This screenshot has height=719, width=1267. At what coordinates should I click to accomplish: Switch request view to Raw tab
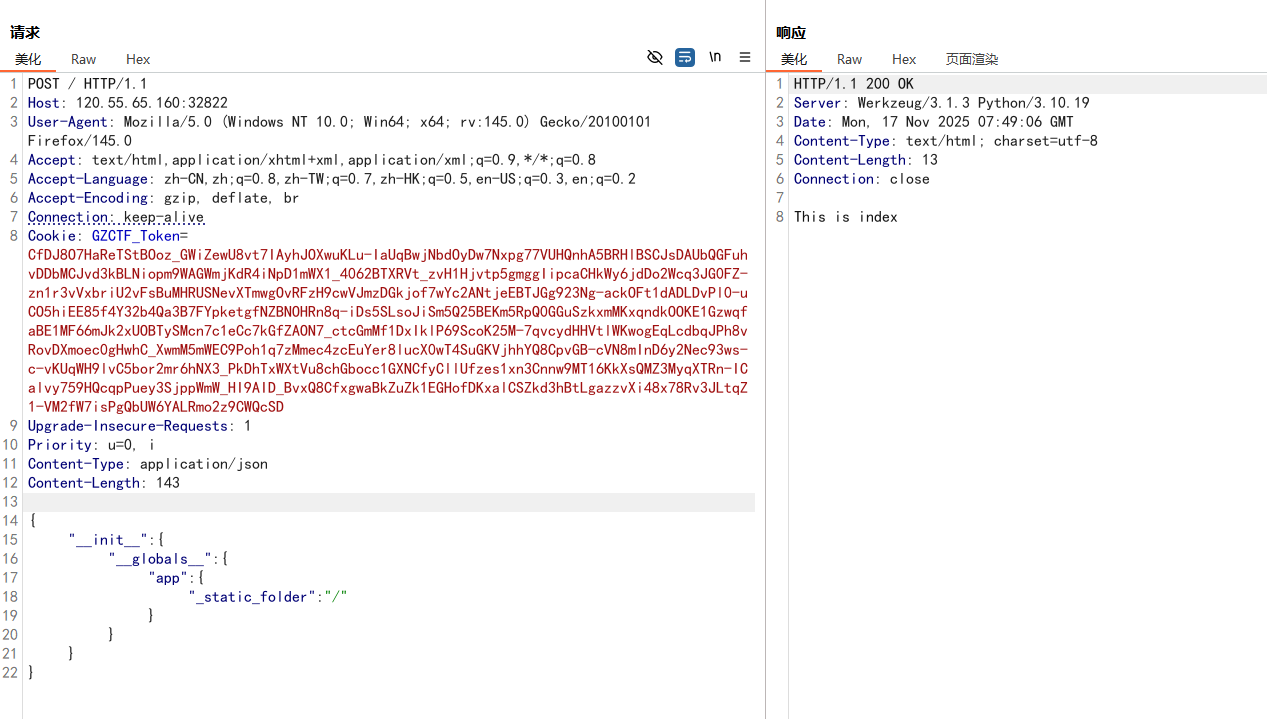tap(84, 59)
